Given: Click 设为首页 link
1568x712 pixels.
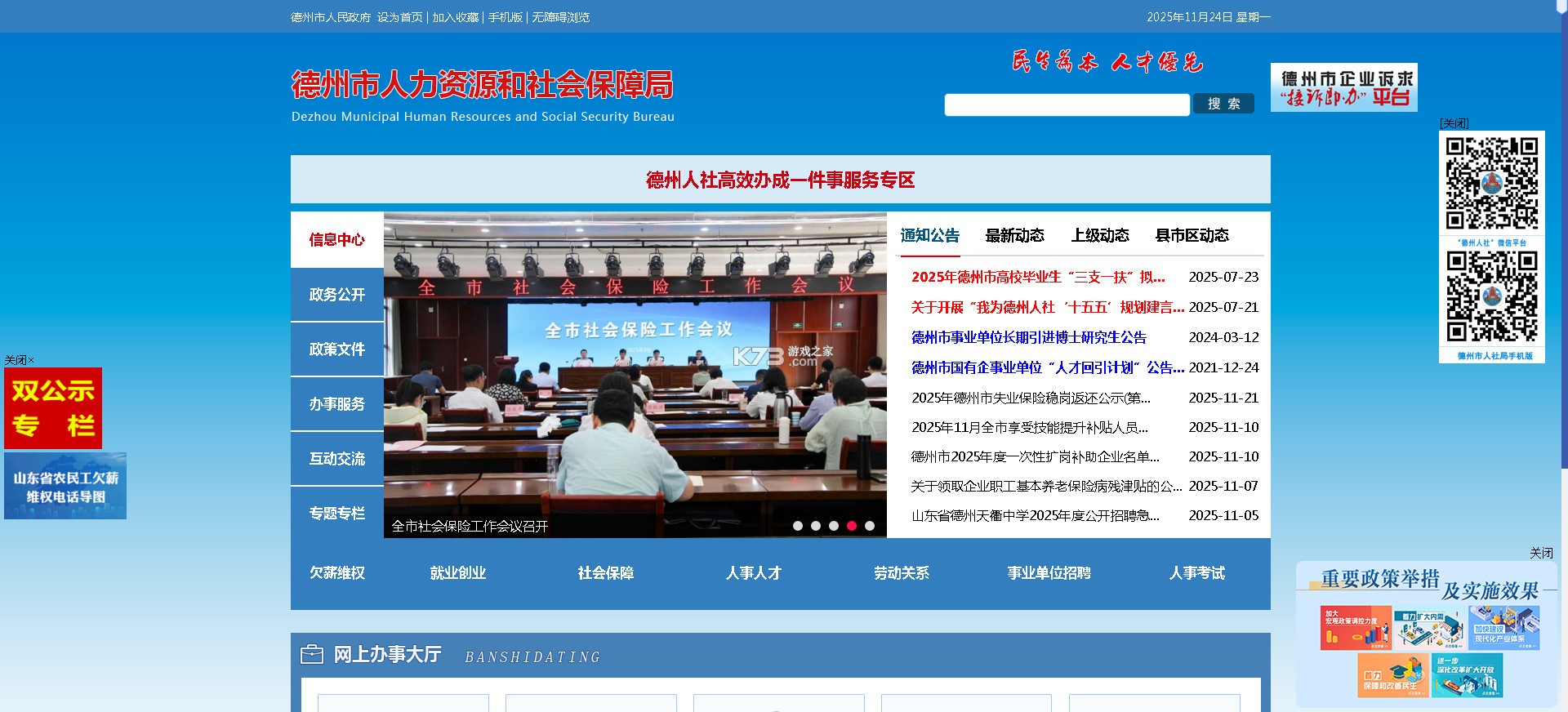Looking at the screenshot, I should [400, 17].
